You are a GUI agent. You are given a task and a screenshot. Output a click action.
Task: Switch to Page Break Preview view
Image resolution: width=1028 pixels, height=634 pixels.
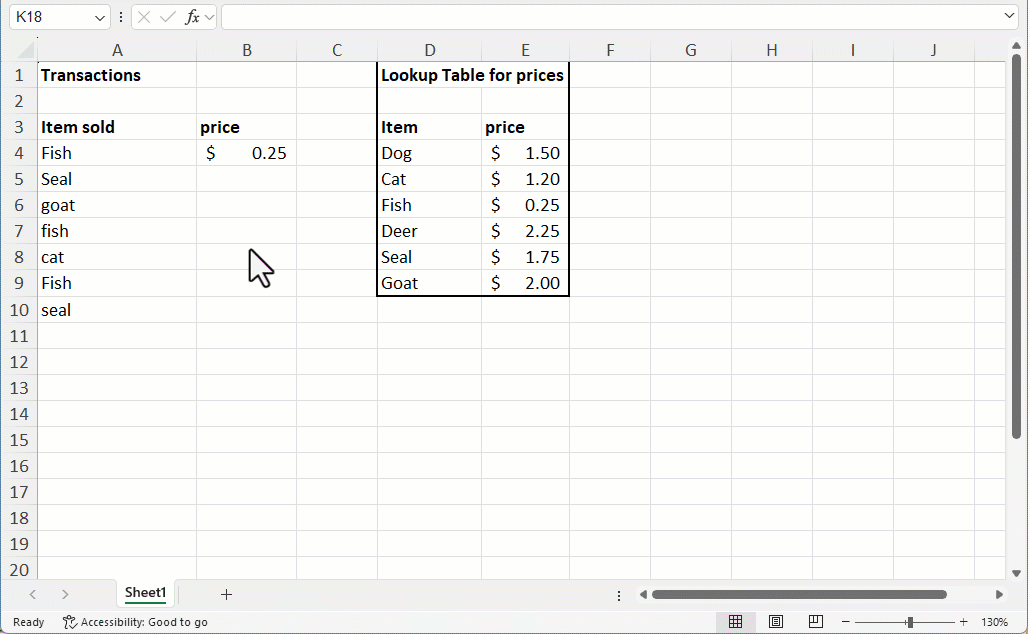(x=815, y=622)
